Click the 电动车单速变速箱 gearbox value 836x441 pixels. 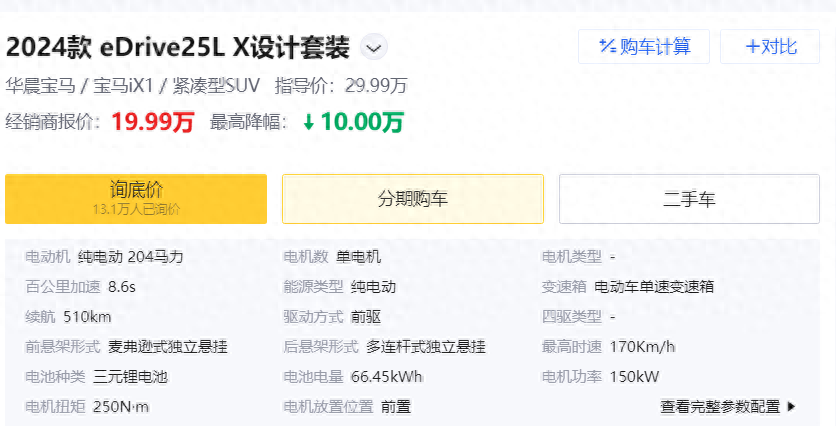point(654,287)
